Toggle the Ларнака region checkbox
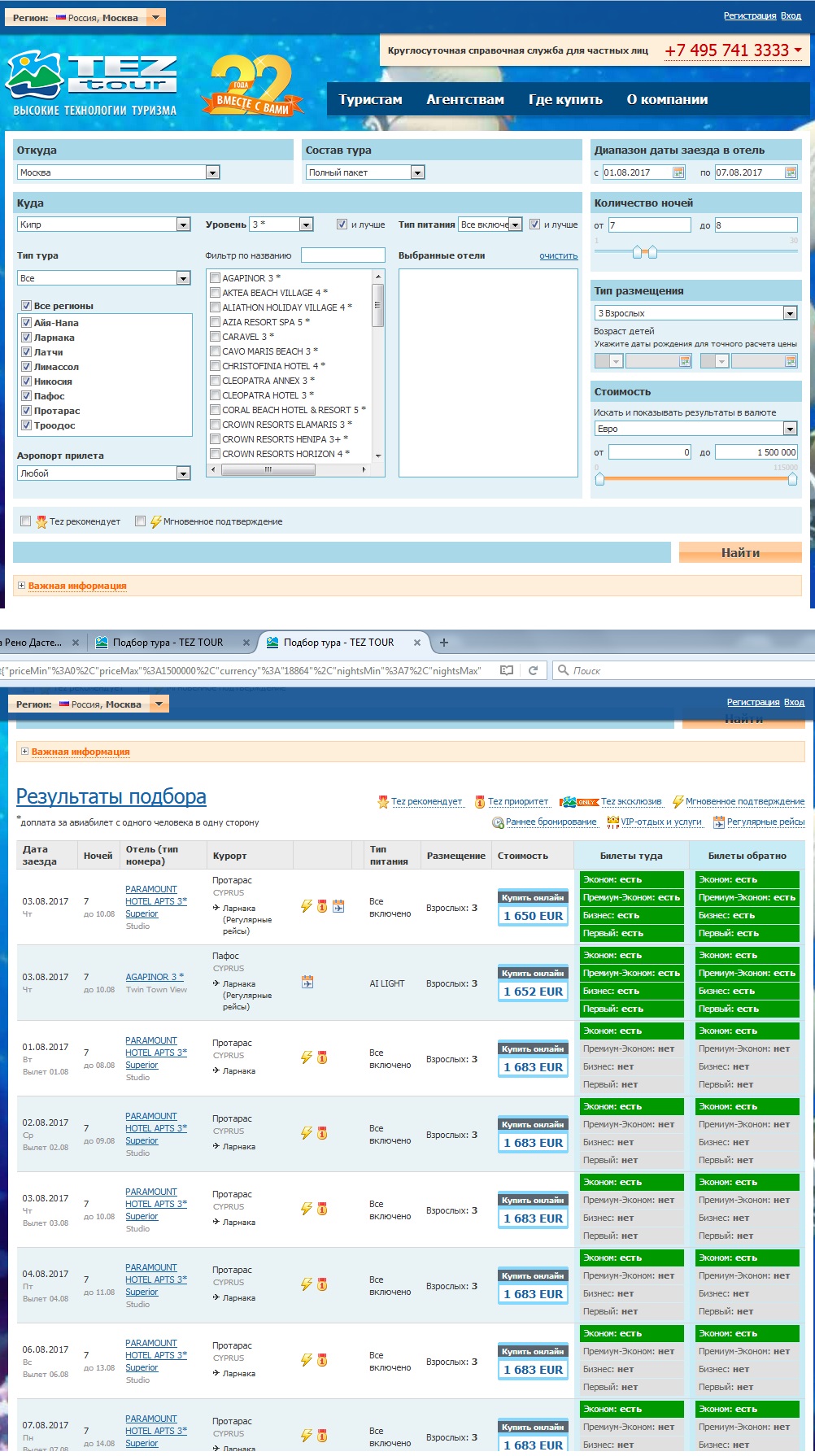Screen dimensions: 815x1456 tap(27, 338)
